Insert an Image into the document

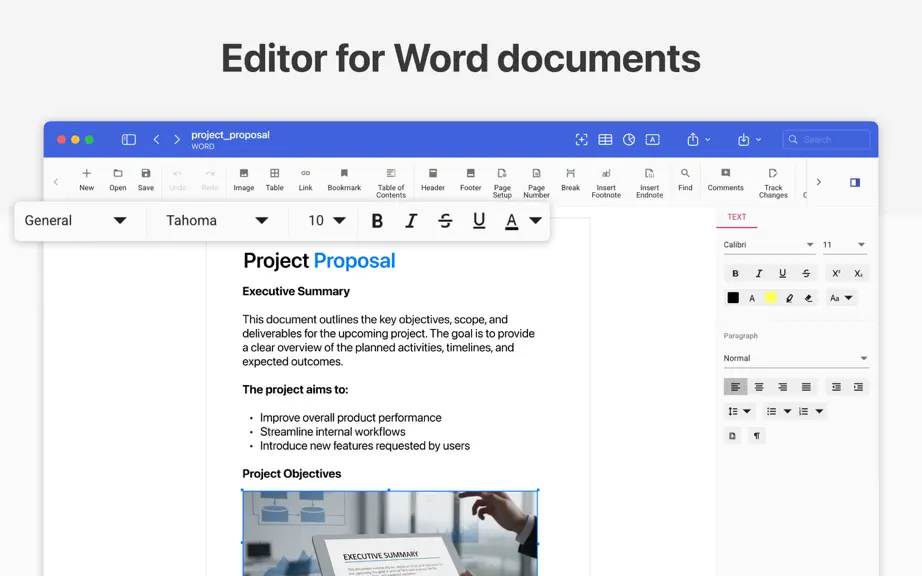[243, 179]
